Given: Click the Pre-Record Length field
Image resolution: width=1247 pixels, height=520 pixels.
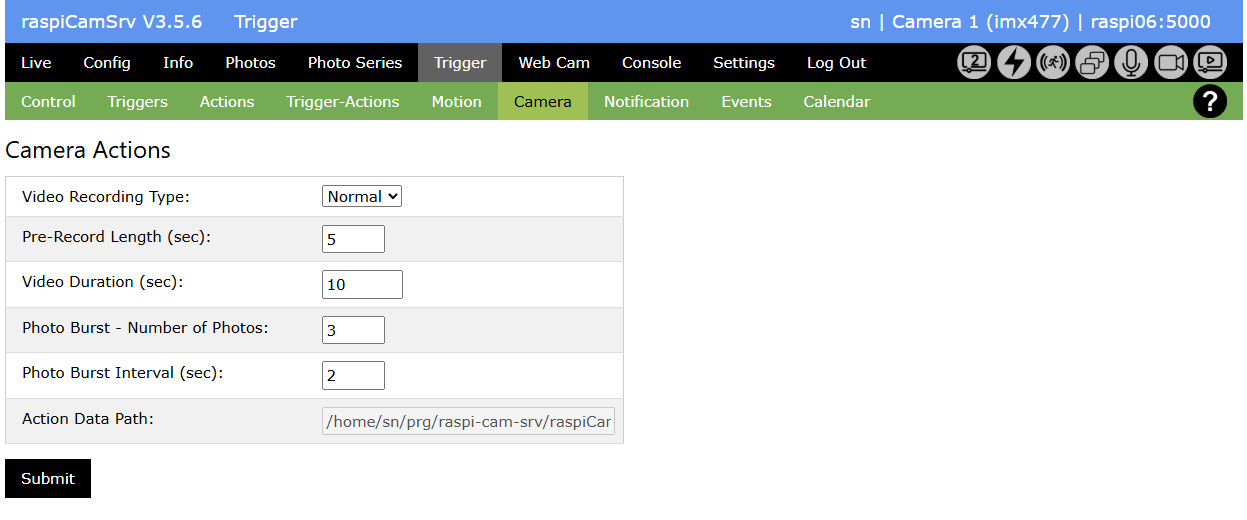Looking at the screenshot, I should click(x=353, y=239).
